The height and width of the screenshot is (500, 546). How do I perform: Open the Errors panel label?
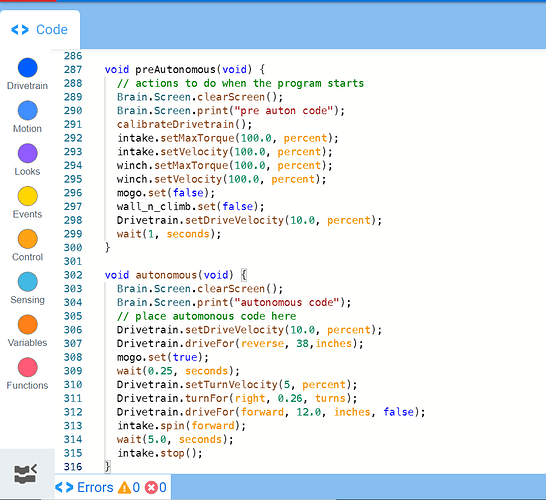[95, 487]
